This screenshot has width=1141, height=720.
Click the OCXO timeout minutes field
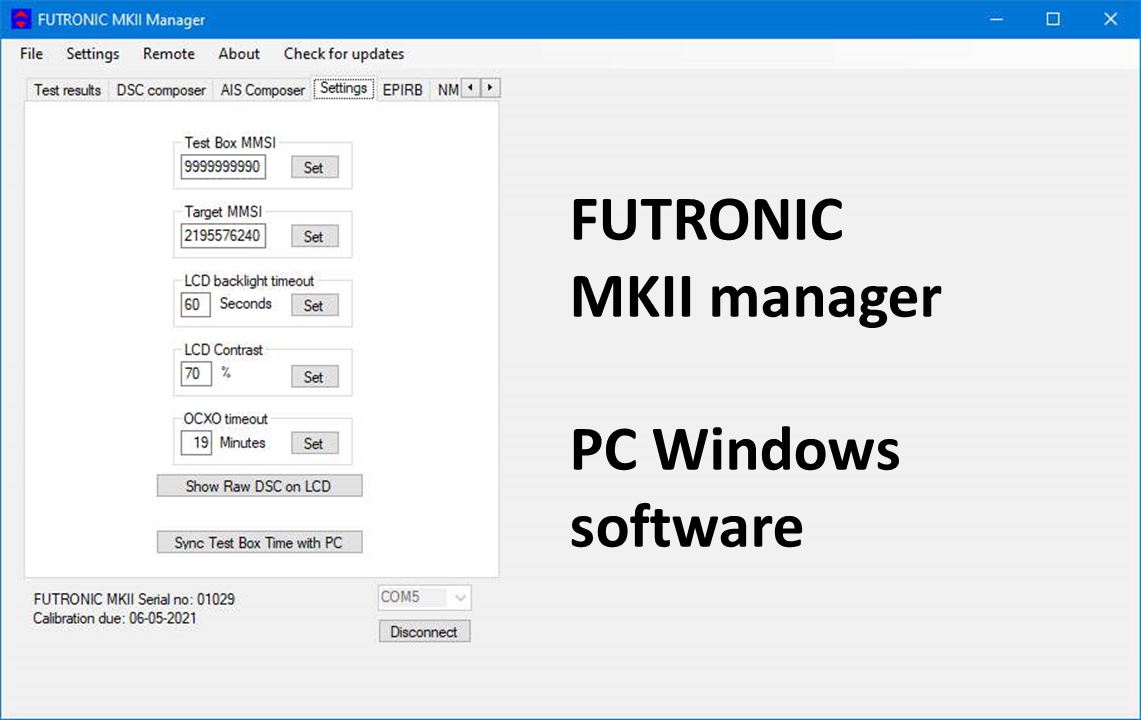pos(196,443)
